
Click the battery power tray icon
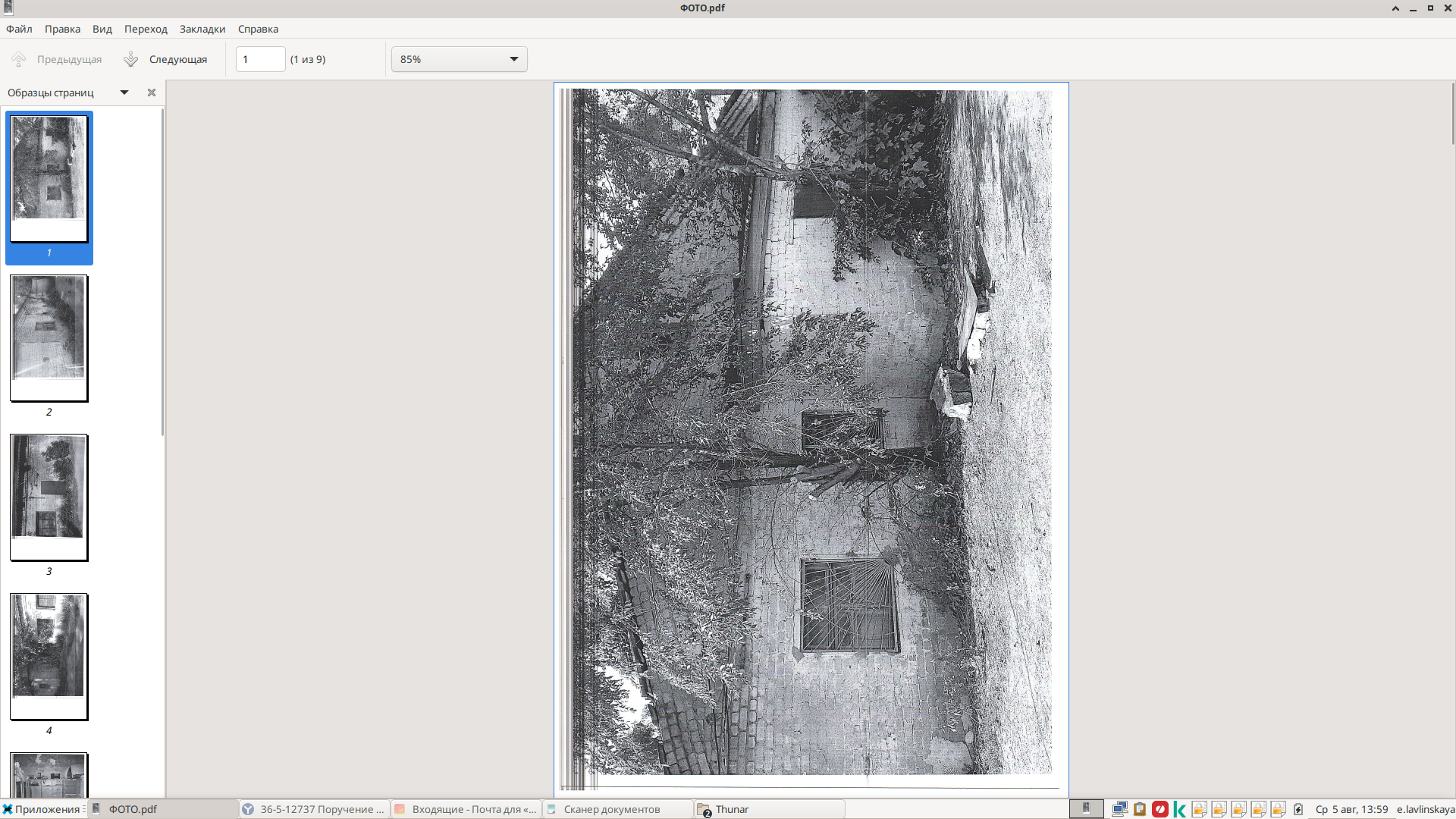point(1298,809)
